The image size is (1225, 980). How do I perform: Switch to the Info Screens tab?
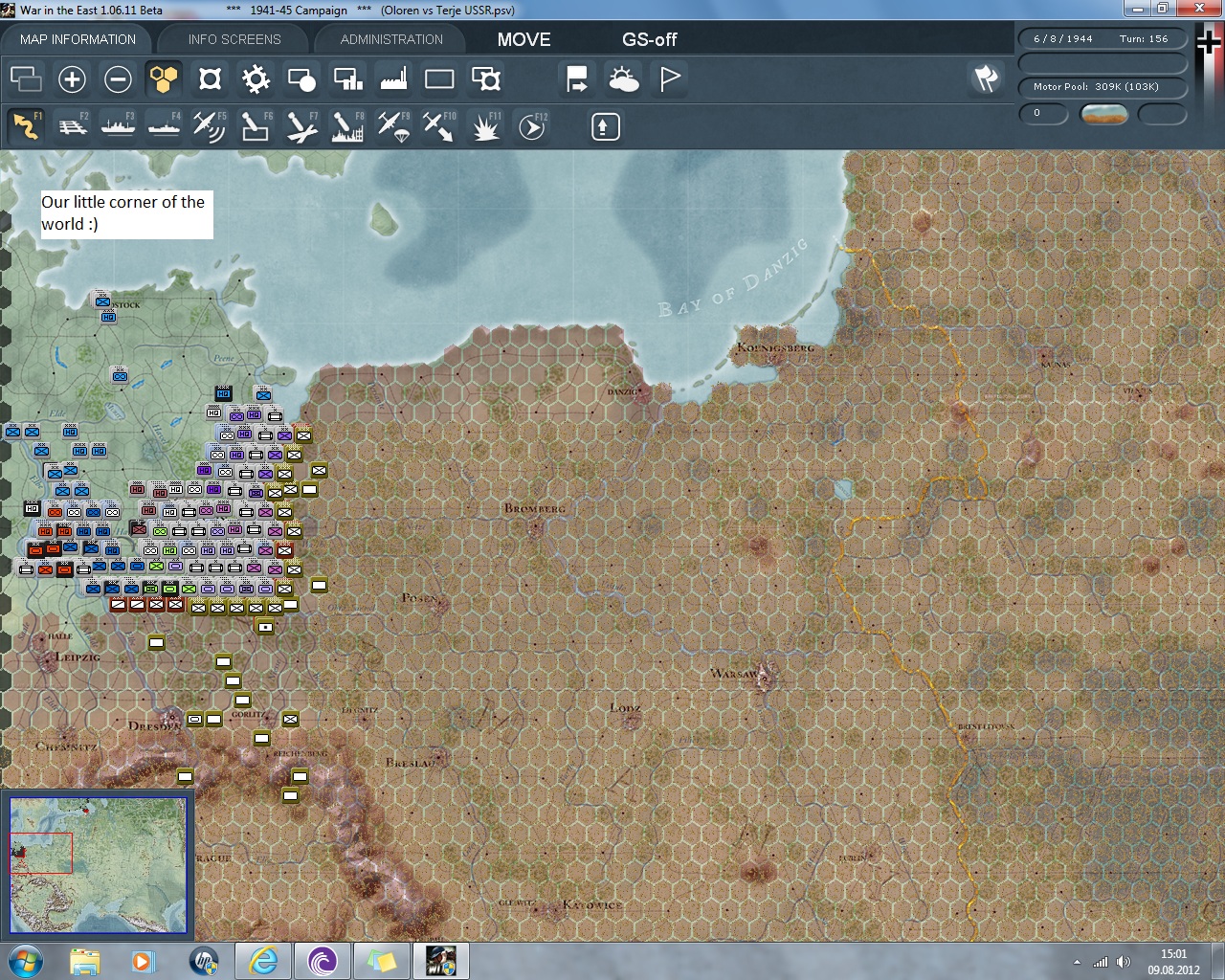pos(234,39)
